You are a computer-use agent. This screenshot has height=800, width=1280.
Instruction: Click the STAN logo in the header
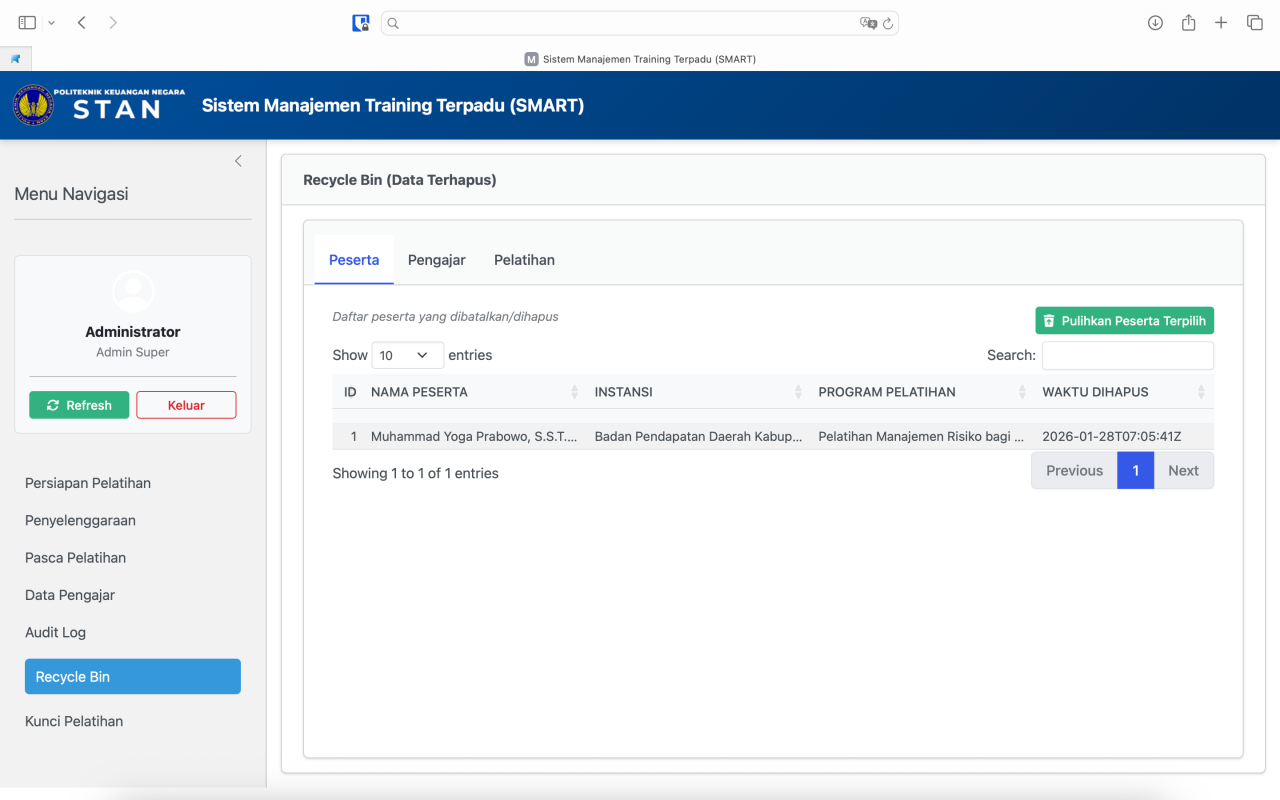[99, 105]
